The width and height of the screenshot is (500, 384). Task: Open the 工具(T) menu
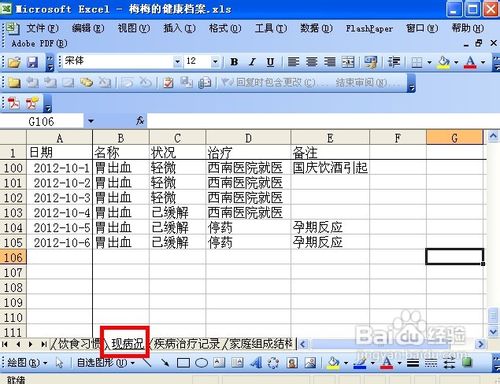271,28
